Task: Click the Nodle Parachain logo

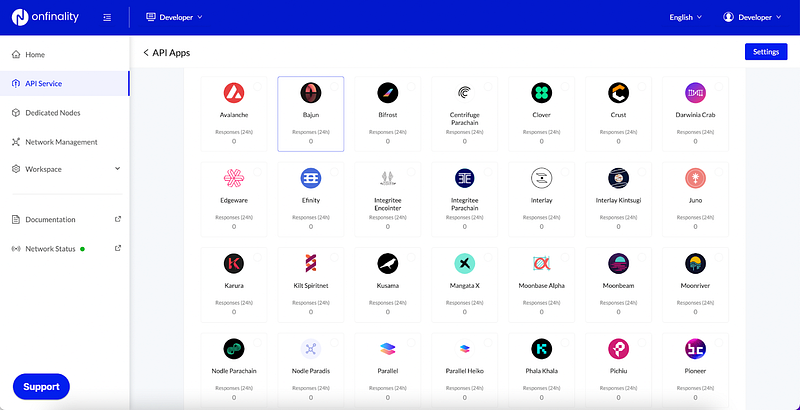Action: coord(234,349)
